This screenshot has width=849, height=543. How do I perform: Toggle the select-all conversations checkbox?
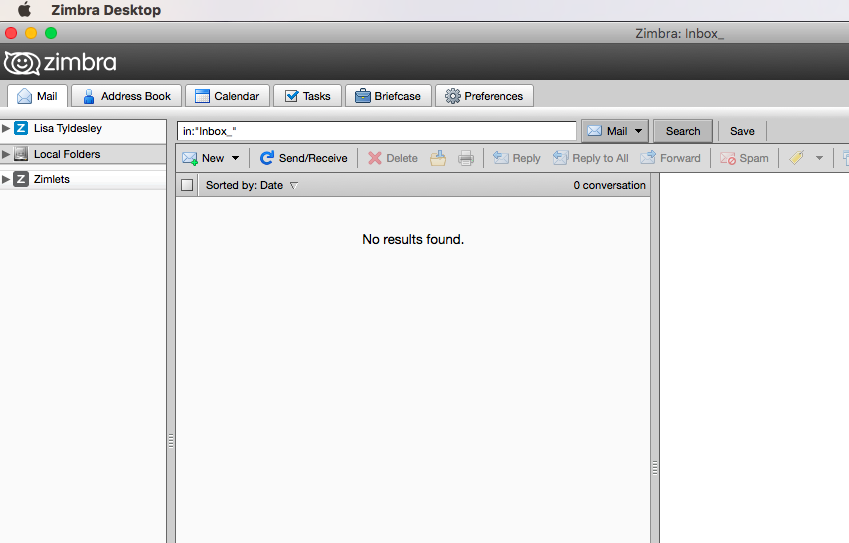click(x=187, y=185)
